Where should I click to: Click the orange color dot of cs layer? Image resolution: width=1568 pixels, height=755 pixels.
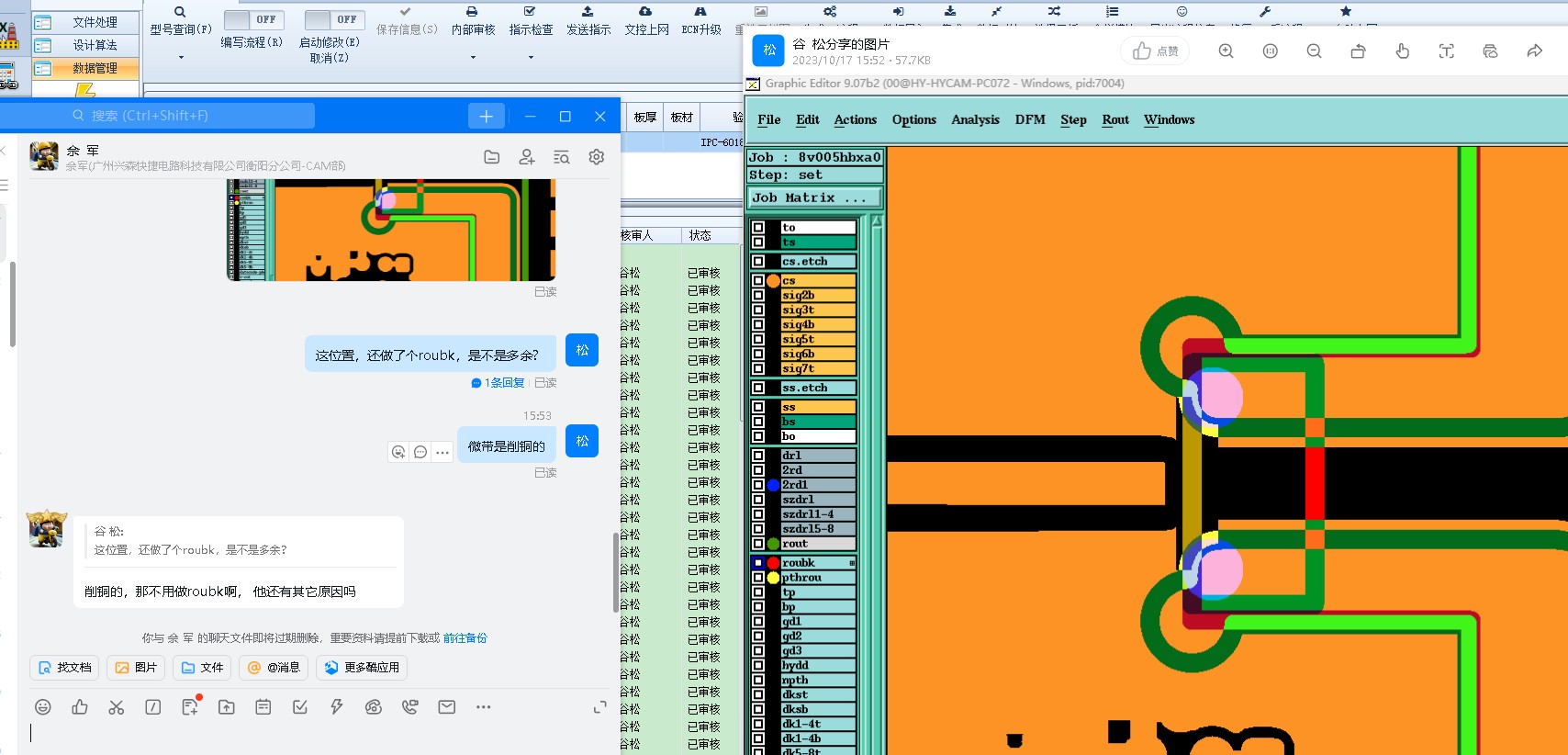tap(773, 281)
